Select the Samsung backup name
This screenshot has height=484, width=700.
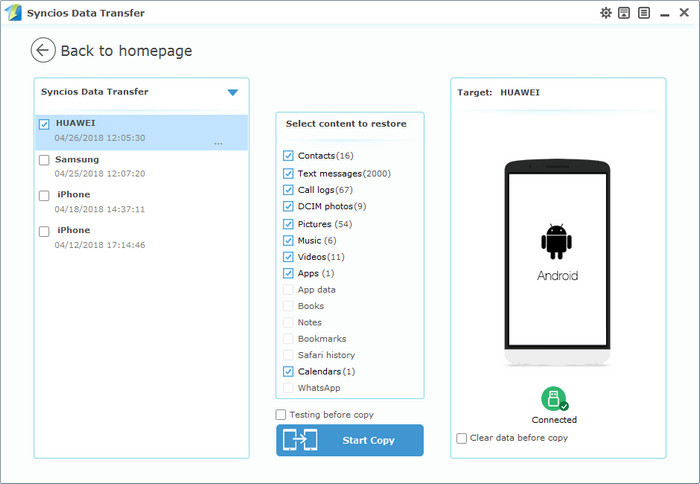coord(77,159)
